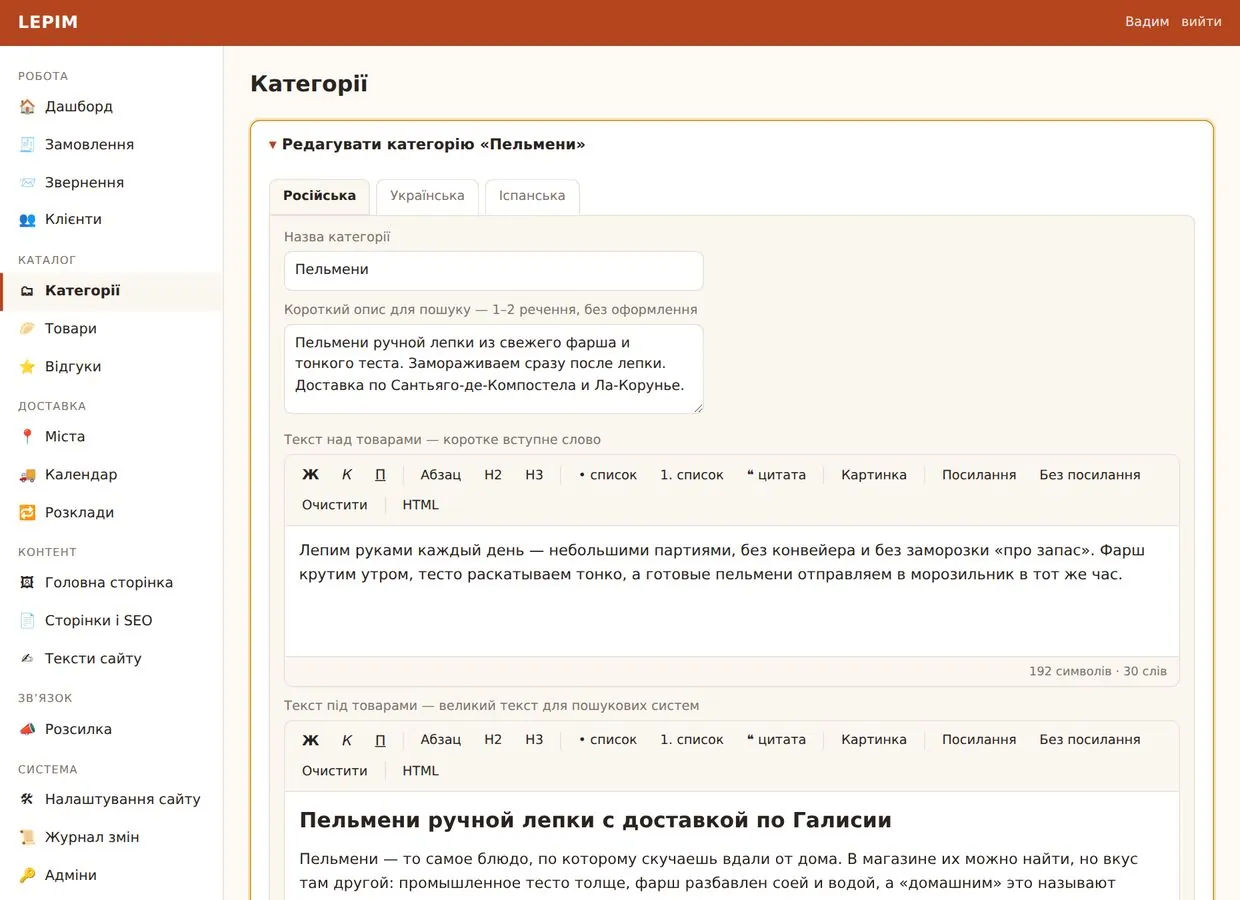Click Посилання in bottom editor toolbar

point(979,740)
